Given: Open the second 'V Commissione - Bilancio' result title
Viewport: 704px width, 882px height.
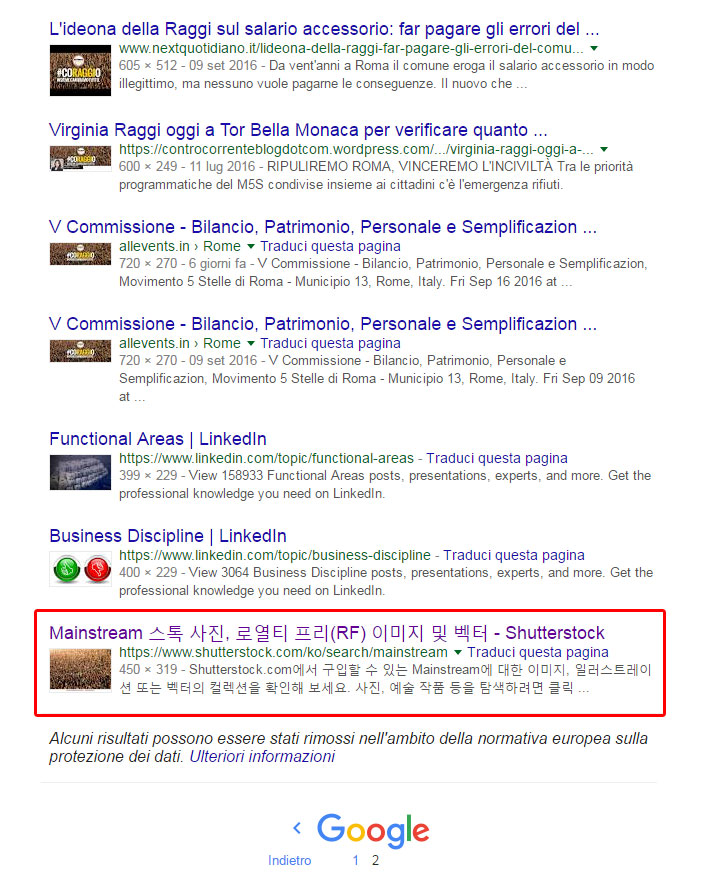Looking at the screenshot, I should click(x=323, y=324).
